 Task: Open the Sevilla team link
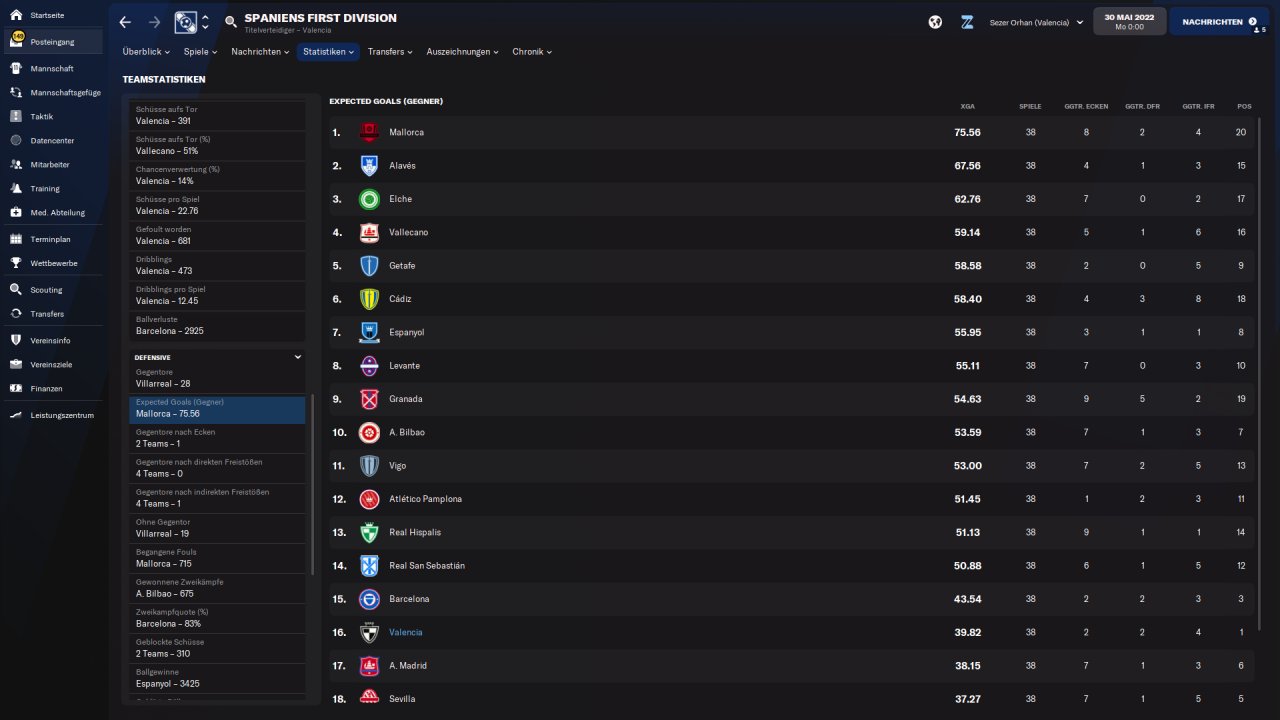click(402, 699)
